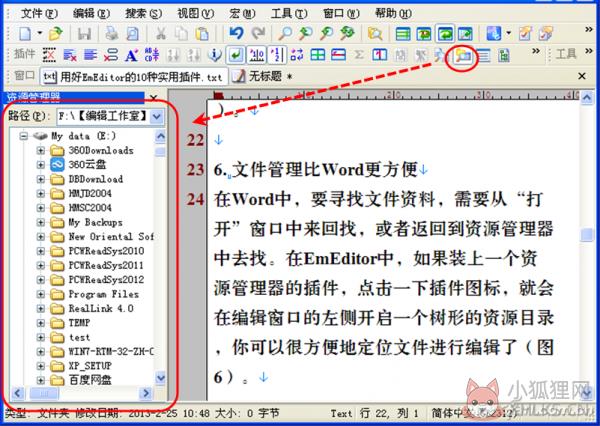Open the New document dropdown arrow
Screen dimensions: 600x426
(39, 34)
